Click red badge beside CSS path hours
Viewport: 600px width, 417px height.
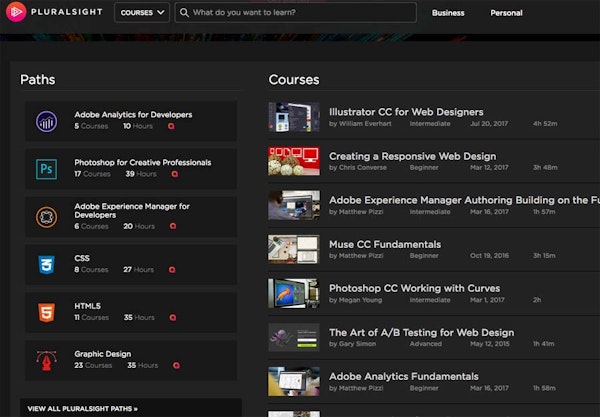pos(173,271)
